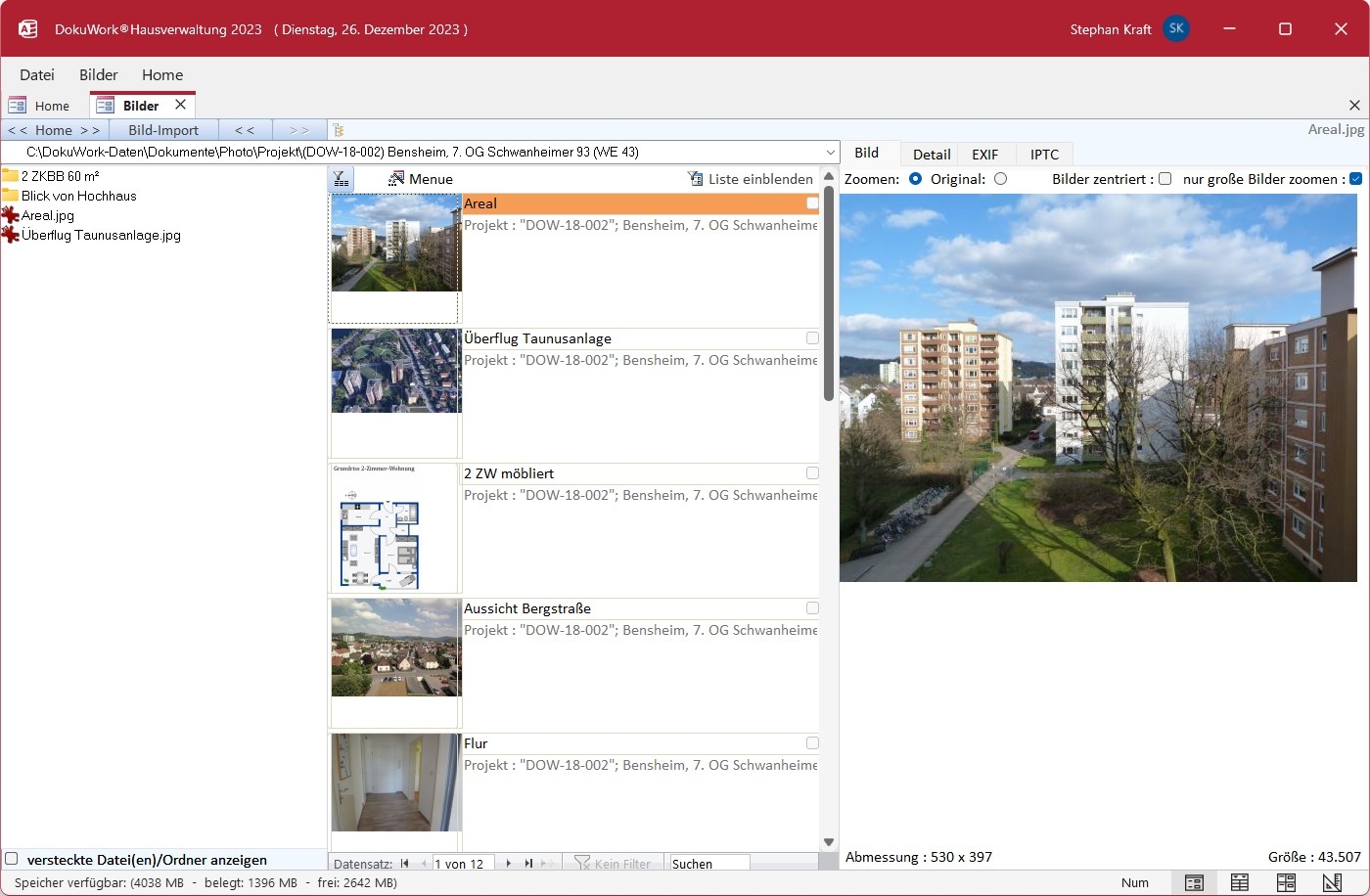Switch to the Detail tab
Image resolution: width=1370 pixels, height=896 pixels.
tap(932, 155)
